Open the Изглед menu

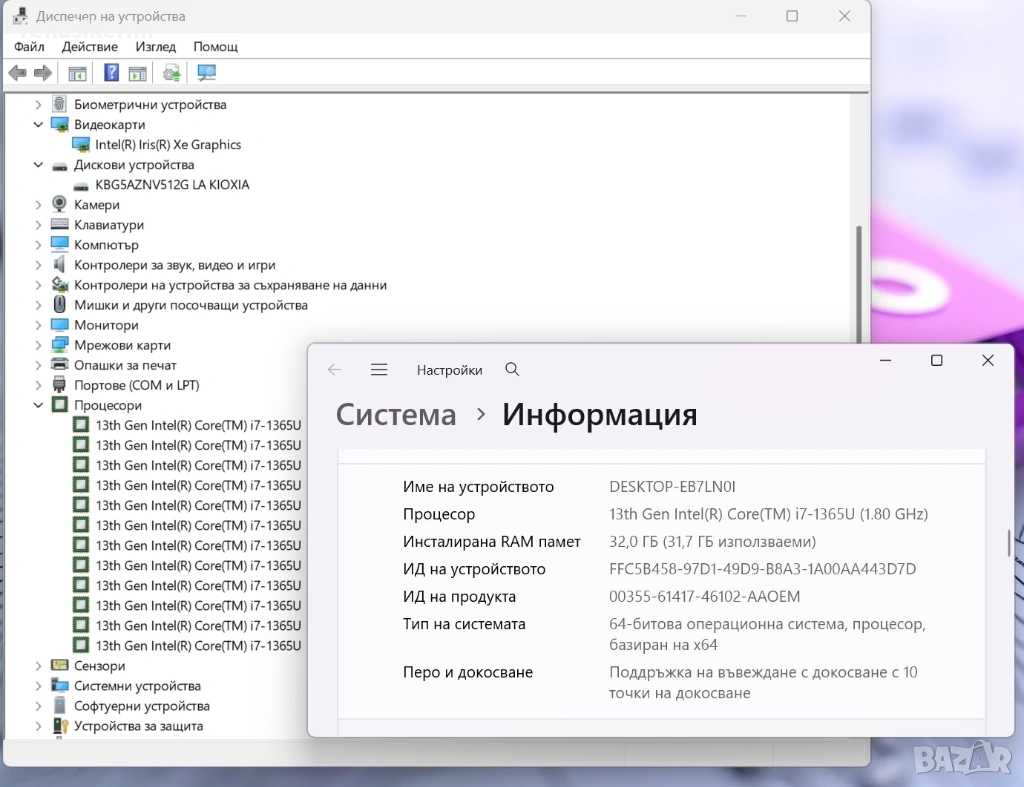coord(155,46)
